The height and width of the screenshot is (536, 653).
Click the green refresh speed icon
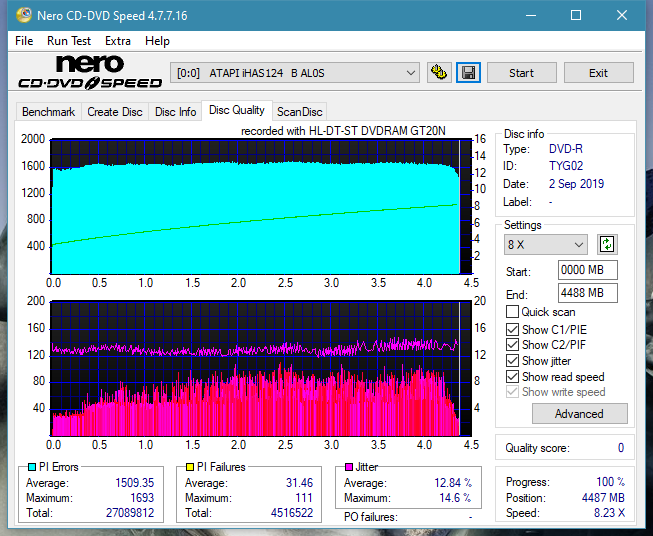(607, 244)
